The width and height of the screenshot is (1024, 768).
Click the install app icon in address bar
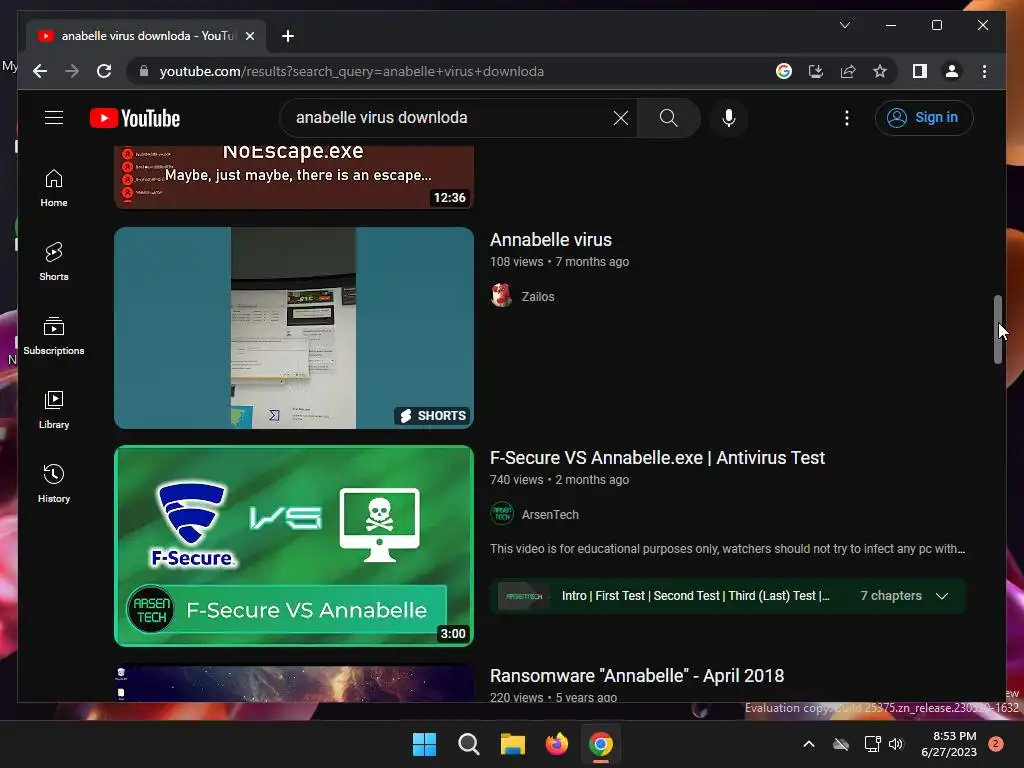tap(816, 71)
